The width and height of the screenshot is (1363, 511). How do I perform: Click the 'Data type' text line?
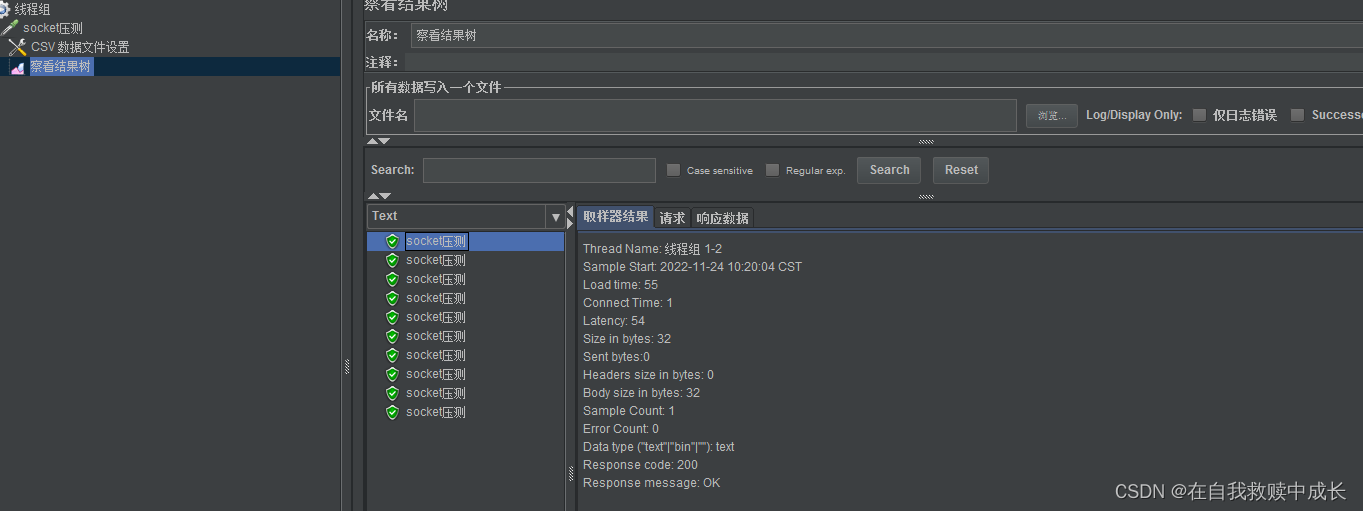(658, 447)
